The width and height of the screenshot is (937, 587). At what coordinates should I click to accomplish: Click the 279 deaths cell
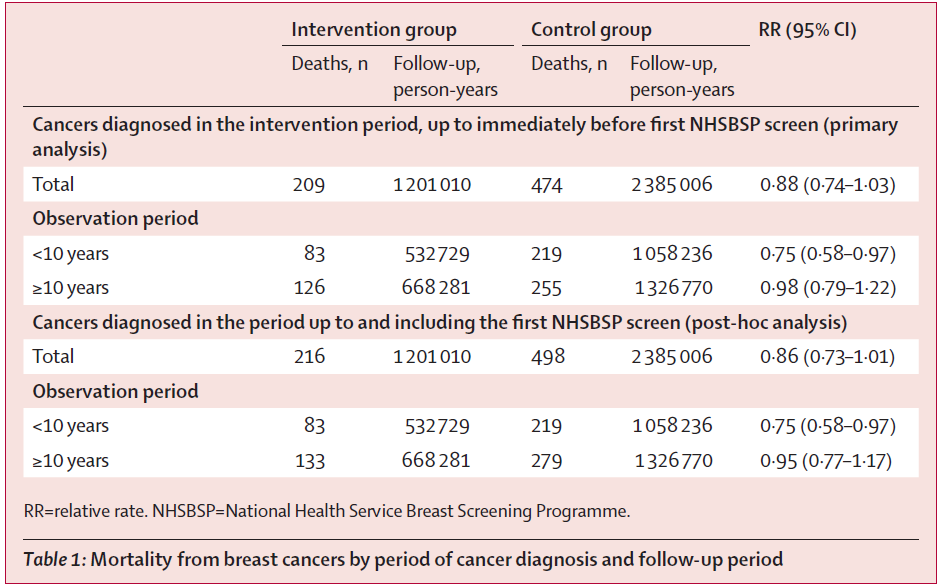point(547,461)
